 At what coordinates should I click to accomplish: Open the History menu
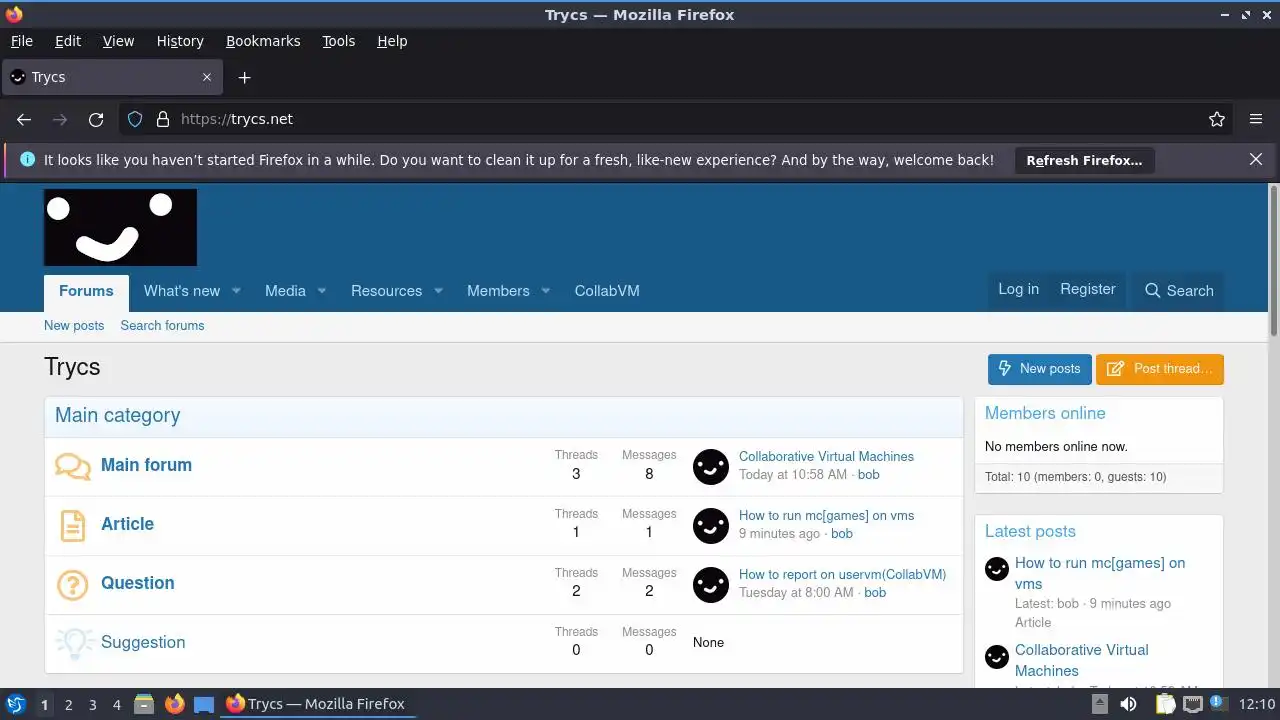coord(180,41)
